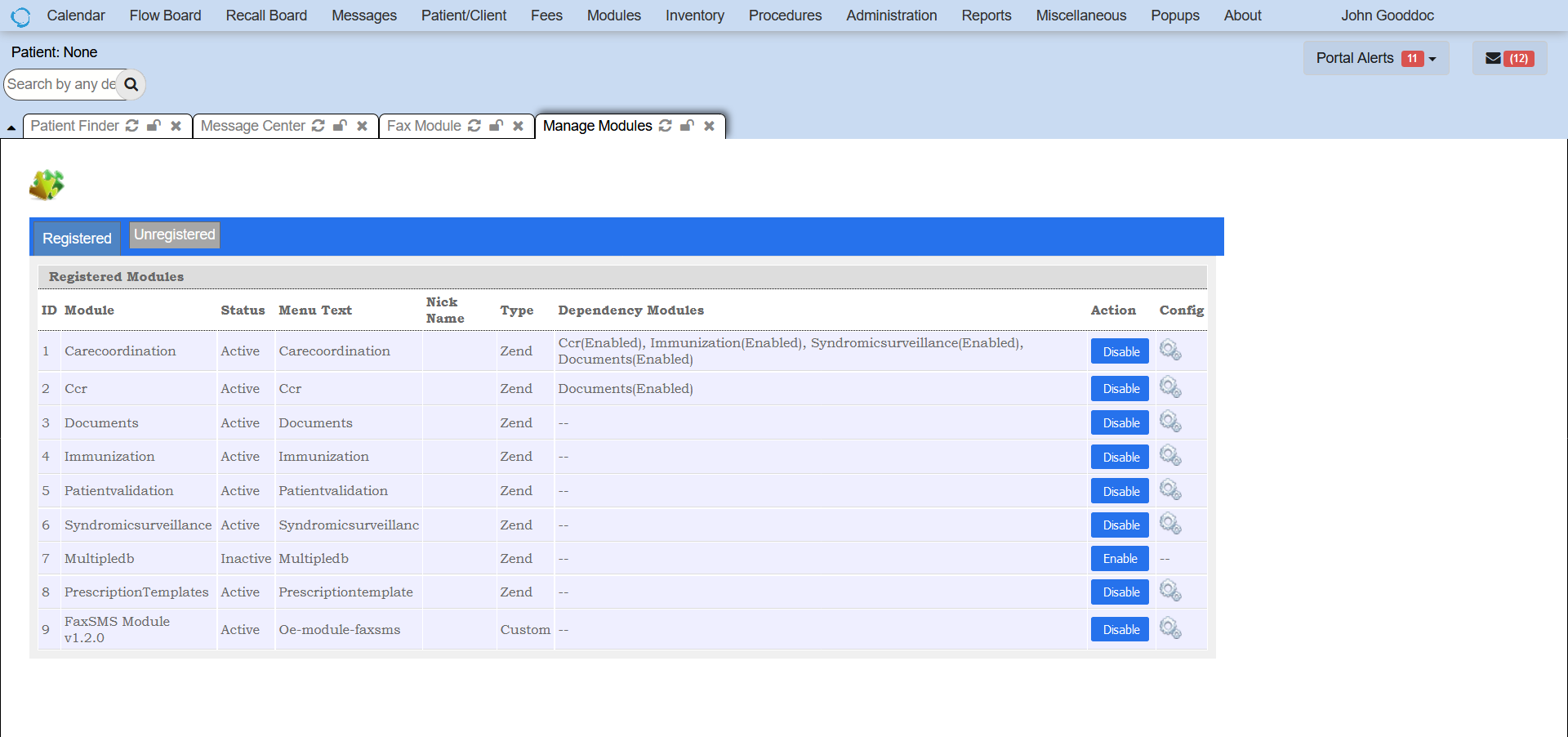Open config gear for Immunization module
Image resolution: width=1568 pixels, height=737 pixels.
tap(1169, 456)
